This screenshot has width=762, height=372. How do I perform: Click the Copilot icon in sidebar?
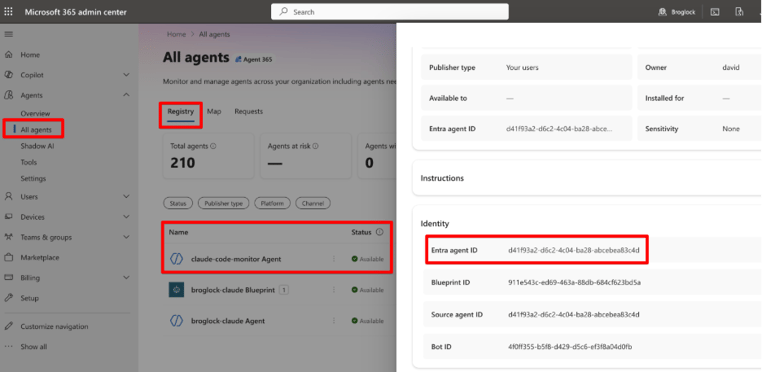click(x=8, y=75)
